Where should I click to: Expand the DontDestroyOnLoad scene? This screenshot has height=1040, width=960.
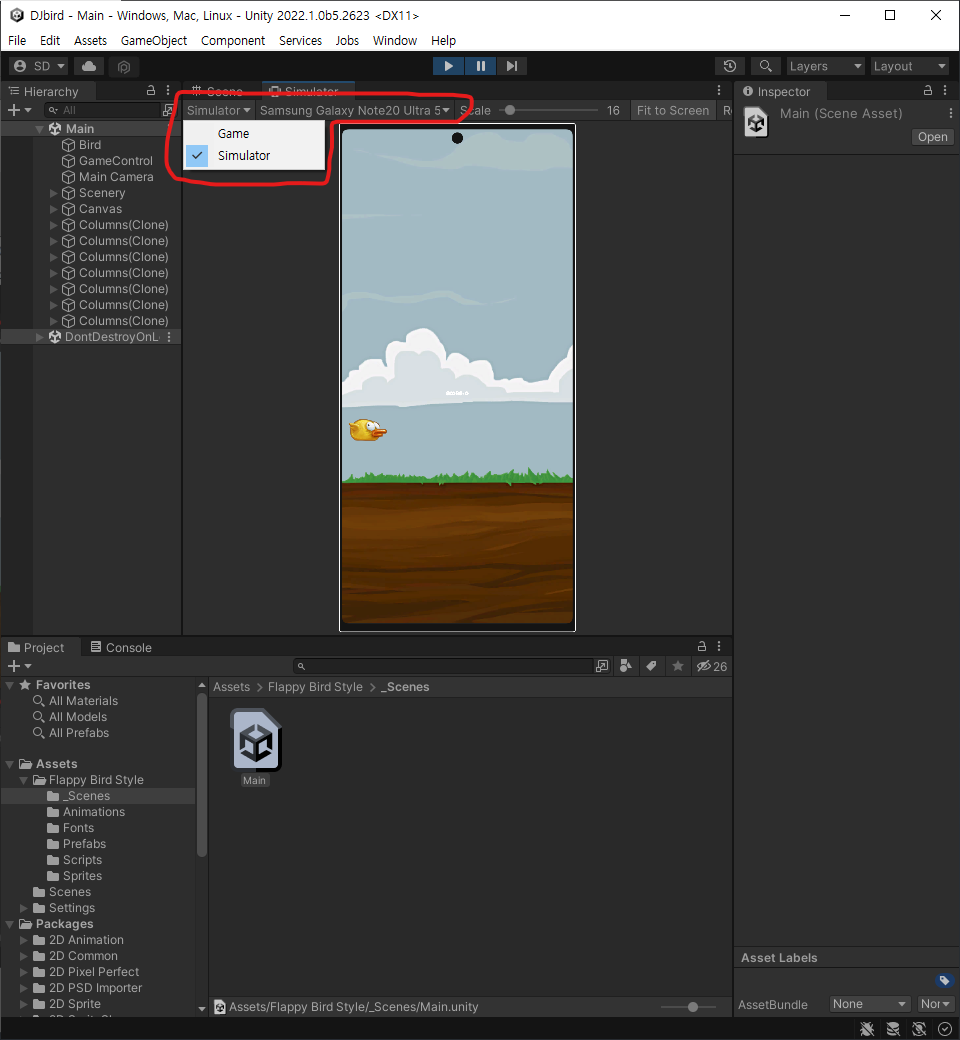coord(39,337)
